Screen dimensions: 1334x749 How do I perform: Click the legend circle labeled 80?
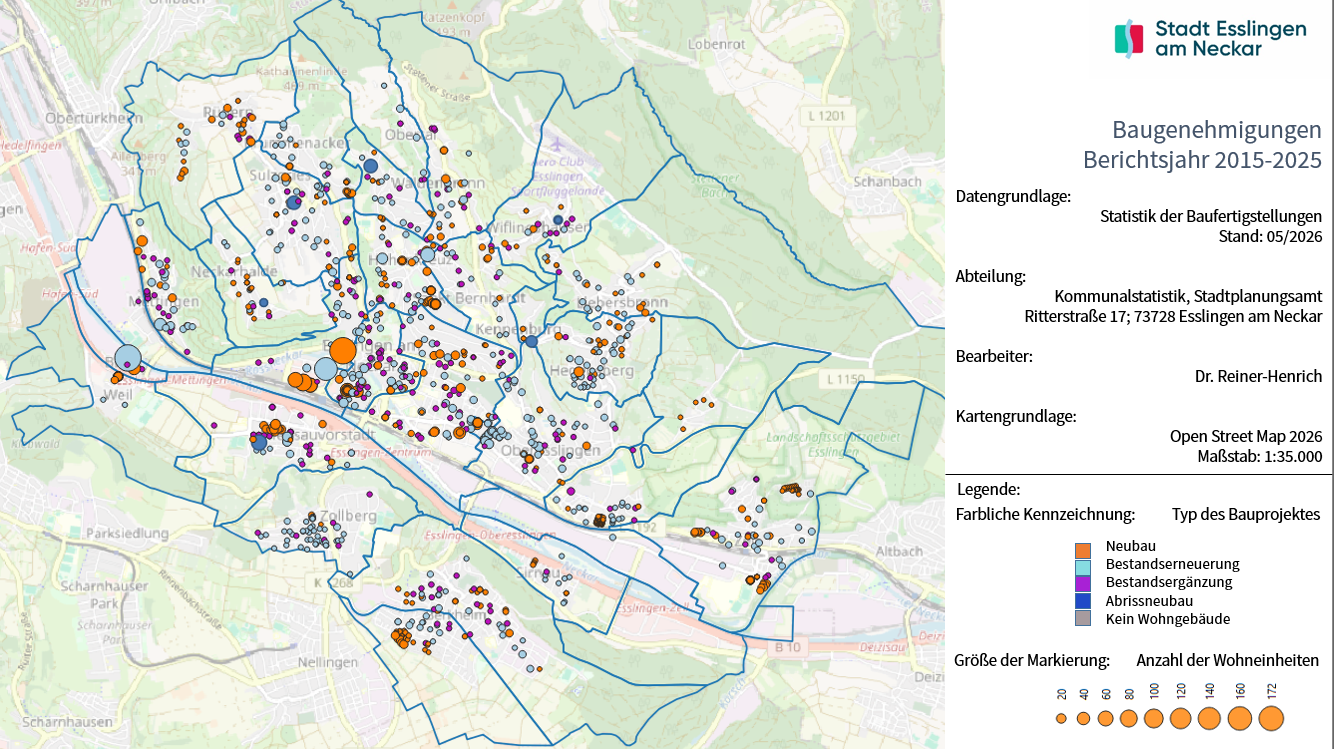pyautogui.click(x=1129, y=718)
